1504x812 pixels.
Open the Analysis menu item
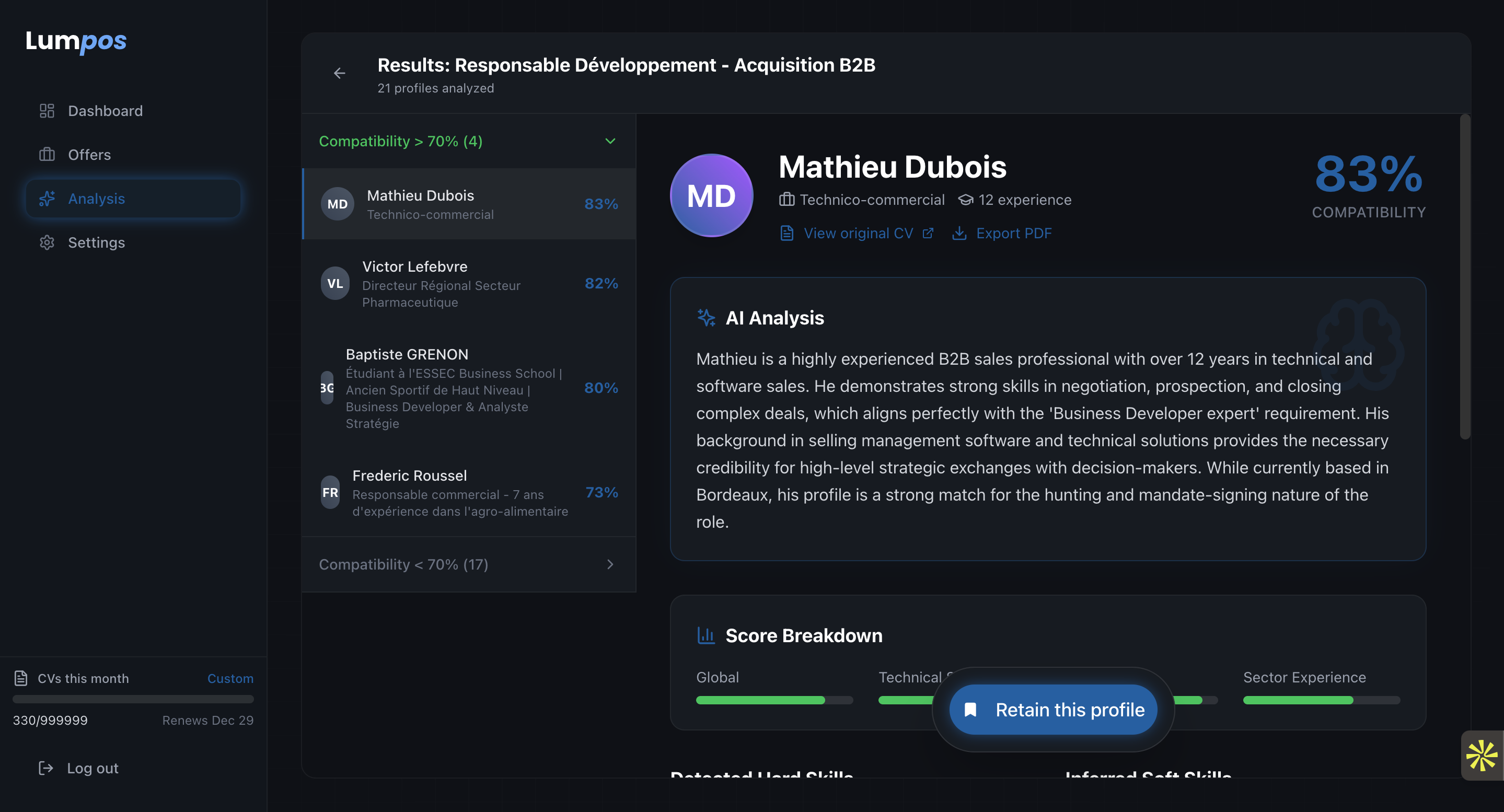coord(133,199)
